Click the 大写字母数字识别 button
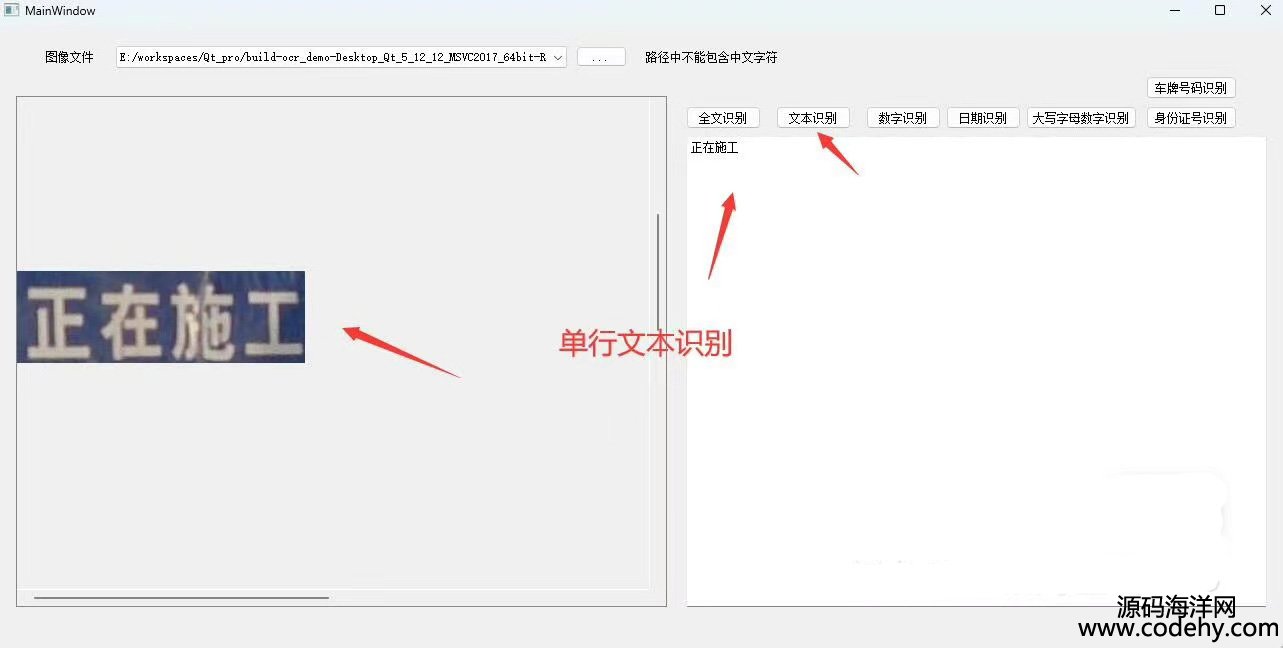Screen dimensions: 1283x648 pos(1081,118)
